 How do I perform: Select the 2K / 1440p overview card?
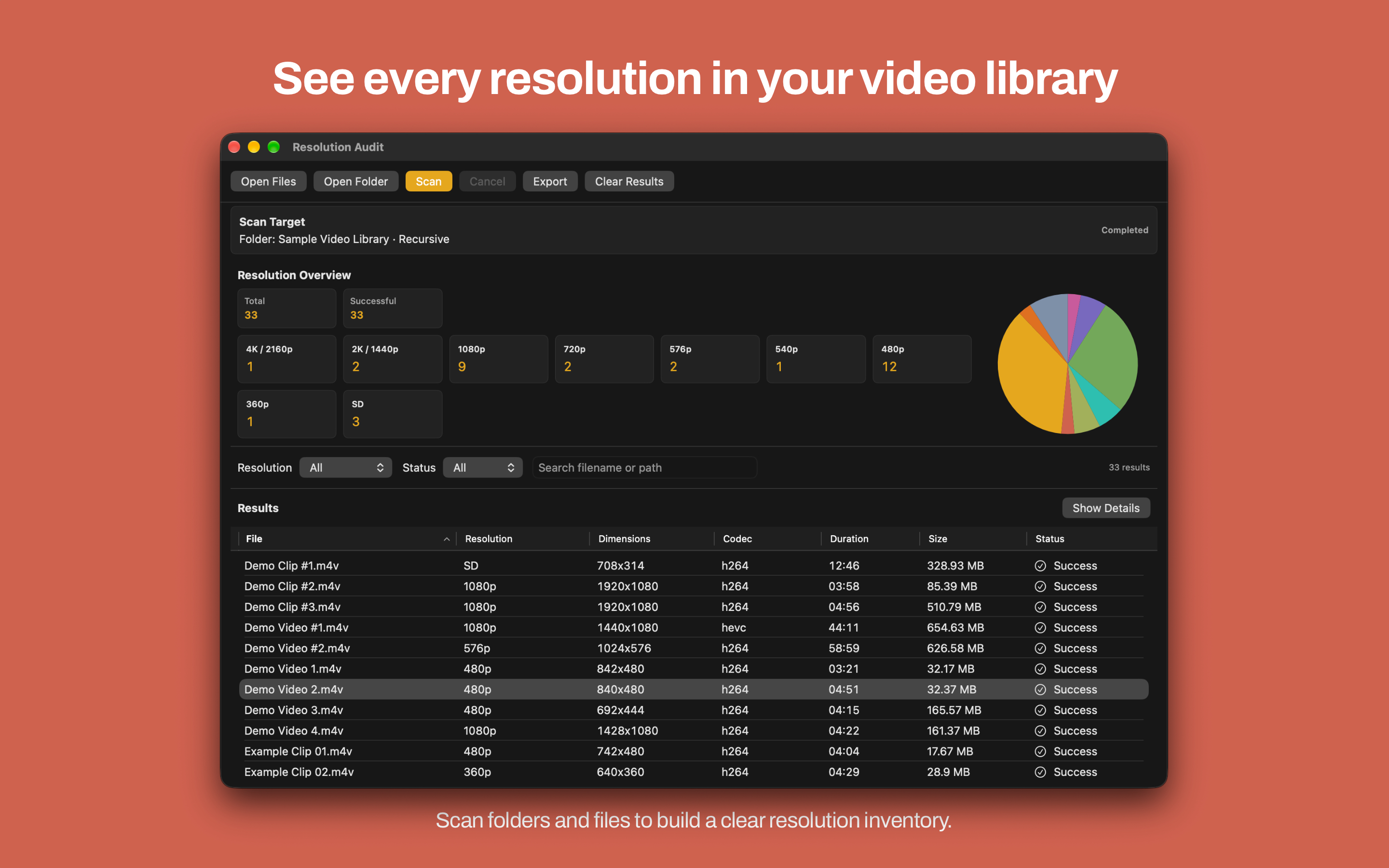click(x=393, y=359)
